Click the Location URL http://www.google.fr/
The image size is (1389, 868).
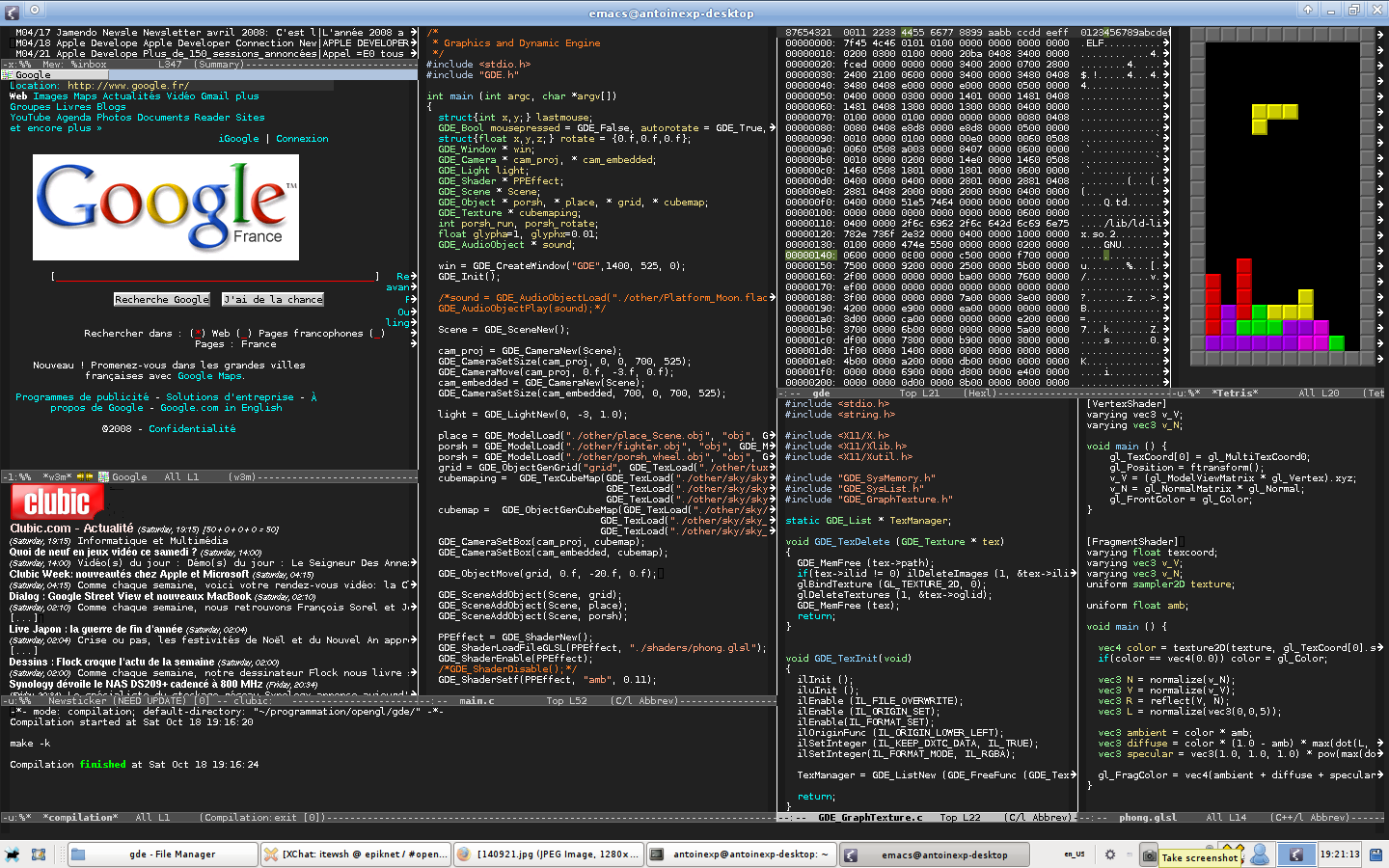pyautogui.click(x=128, y=86)
